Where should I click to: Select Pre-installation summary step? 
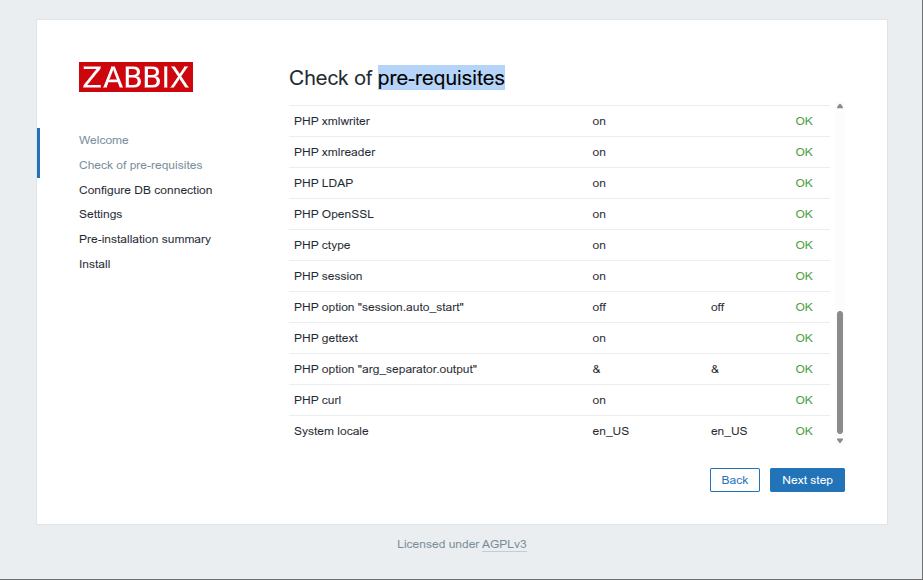pos(145,239)
